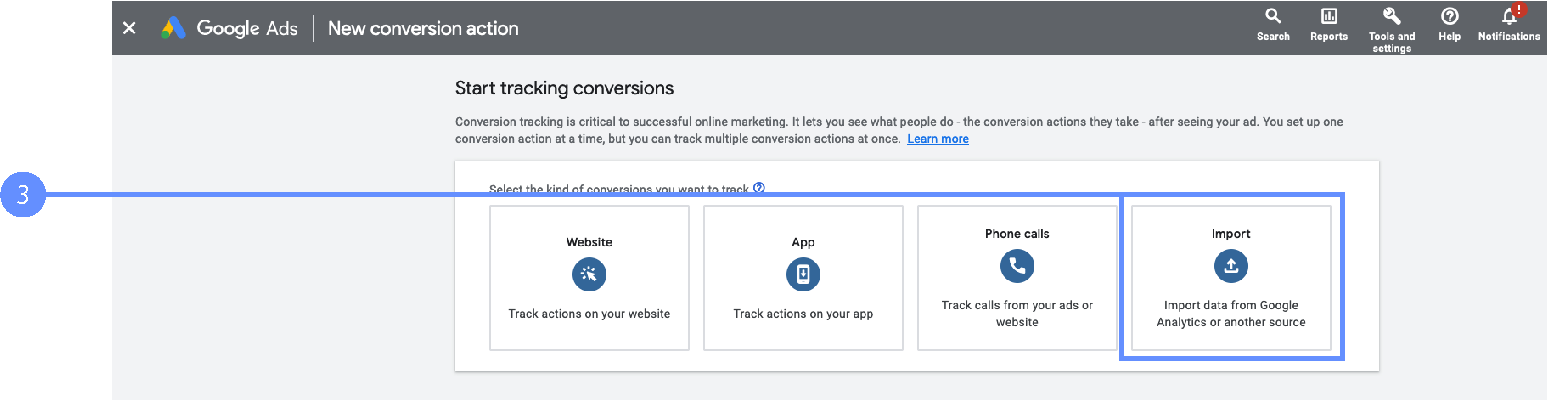This screenshot has height=401, width=1548.
Task: Close the New conversion action page
Action: coord(129,28)
